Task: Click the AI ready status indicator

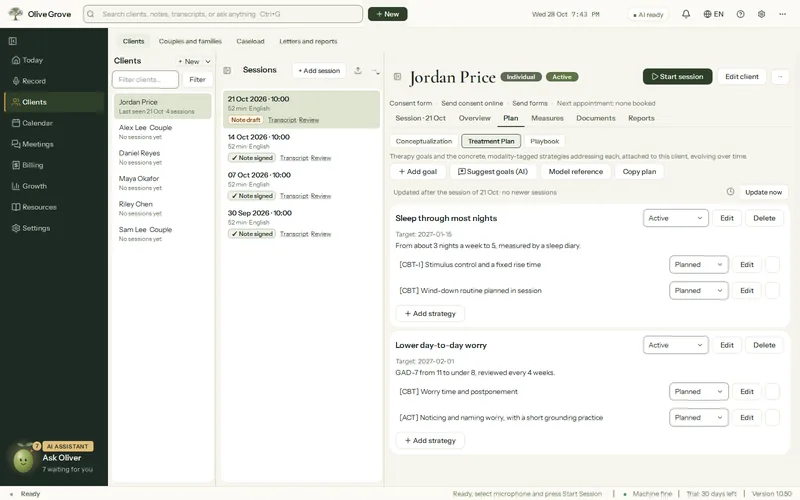Action: pos(648,15)
